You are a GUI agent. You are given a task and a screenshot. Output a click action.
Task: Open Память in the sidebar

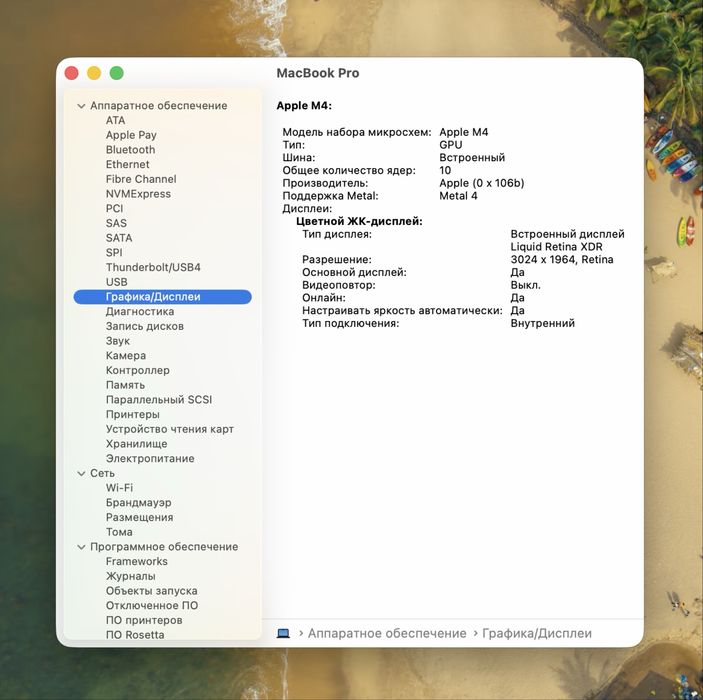click(x=125, y=385)
